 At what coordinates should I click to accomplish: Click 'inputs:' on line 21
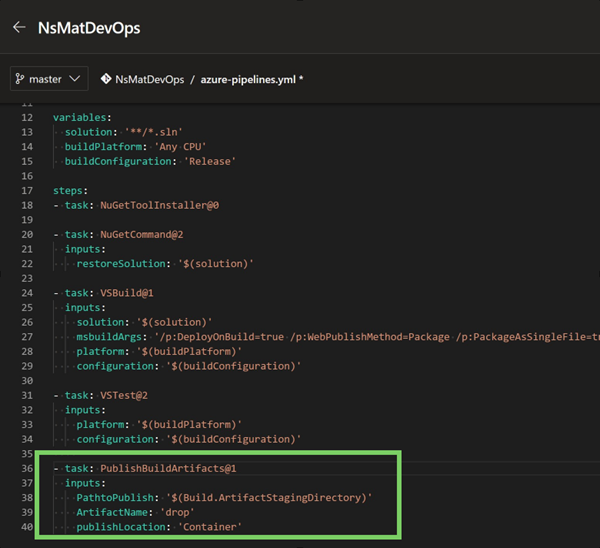click(85, 249)
